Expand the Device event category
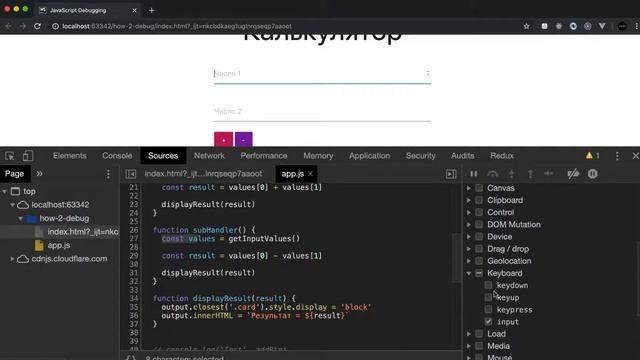Image resolution: width=640 pixels, height=360 pixels. click(469, 237)
